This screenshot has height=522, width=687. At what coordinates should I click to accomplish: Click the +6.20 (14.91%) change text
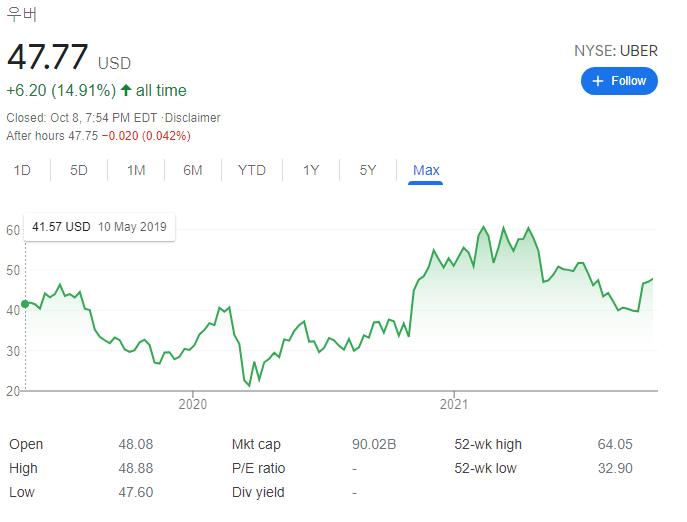[x=61, y=91]
